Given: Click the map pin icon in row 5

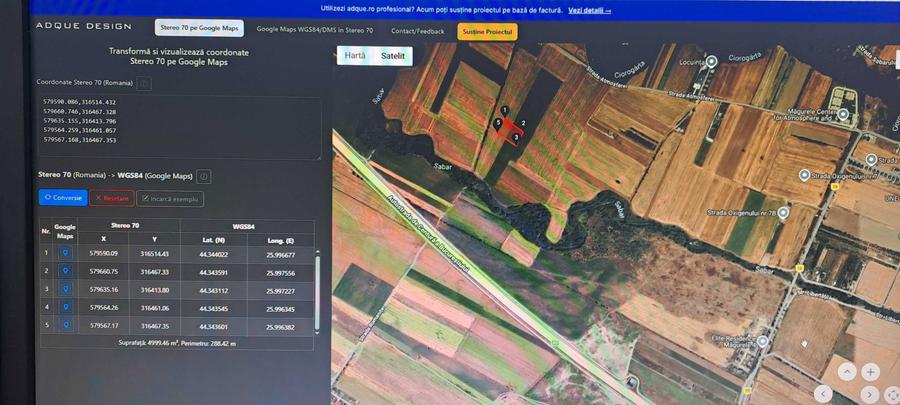Looking at the screenshot, I should point(65,325).
